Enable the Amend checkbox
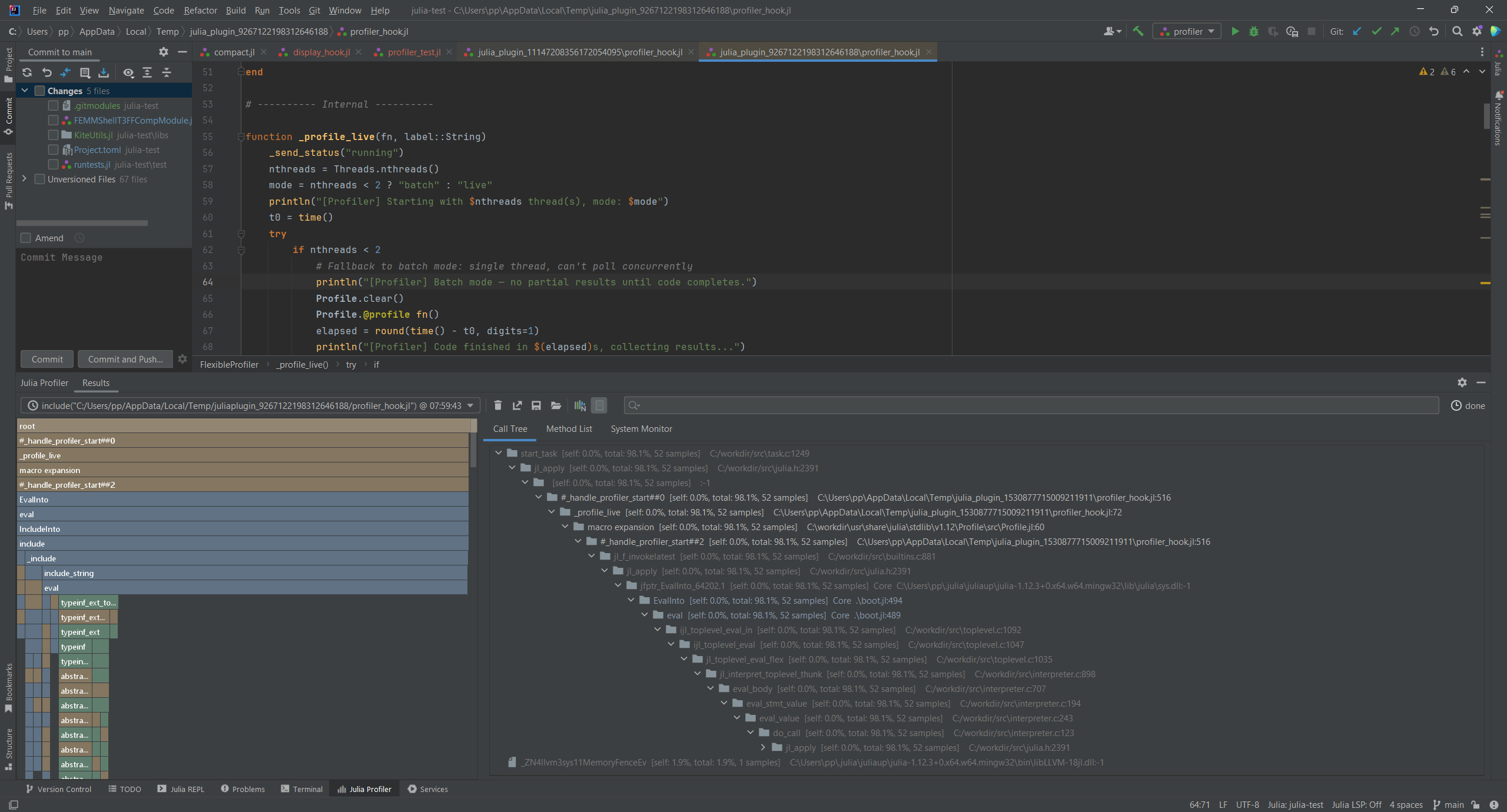This screenshot has height=812, width=1507. (25, 238)
